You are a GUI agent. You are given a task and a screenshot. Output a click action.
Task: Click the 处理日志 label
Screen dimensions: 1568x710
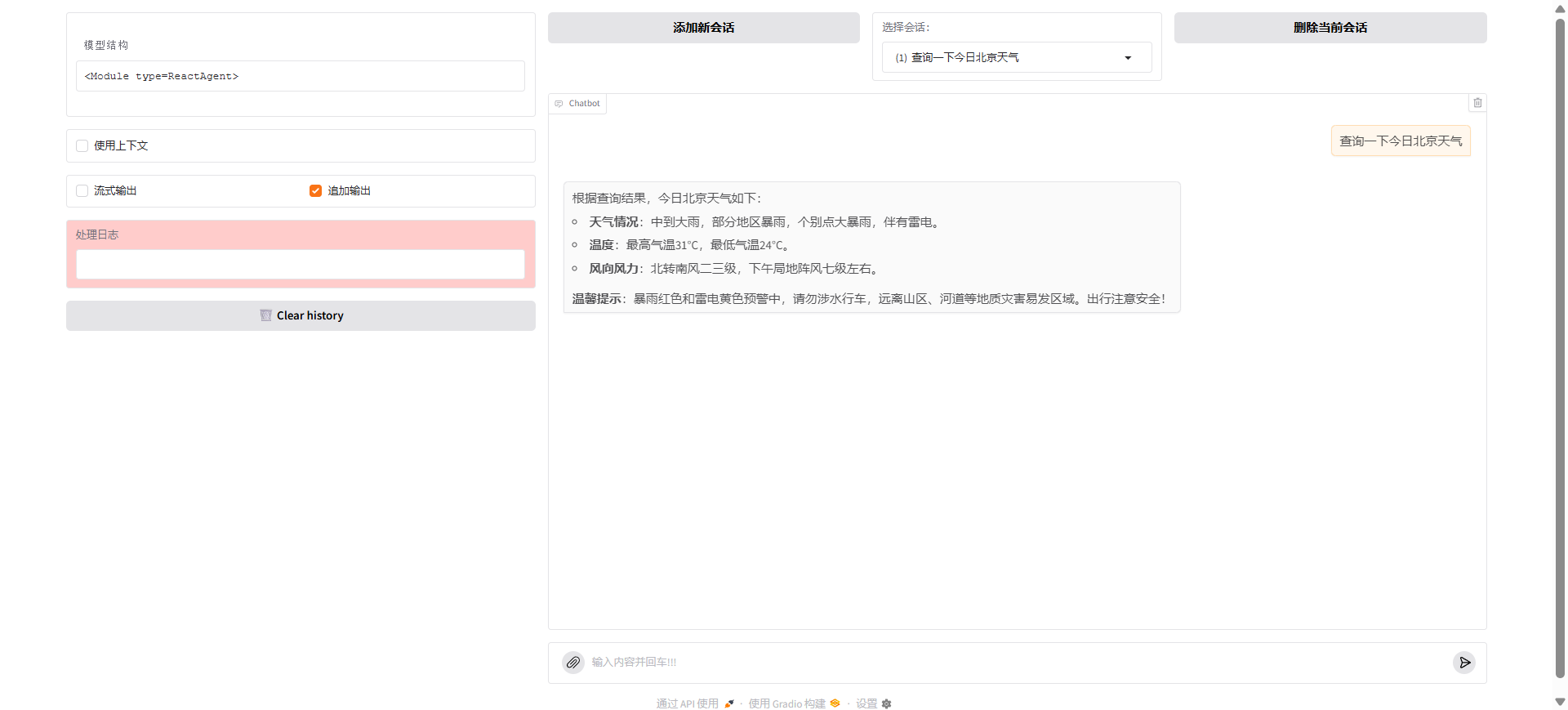pyautogui.click(x=97, y=234)
